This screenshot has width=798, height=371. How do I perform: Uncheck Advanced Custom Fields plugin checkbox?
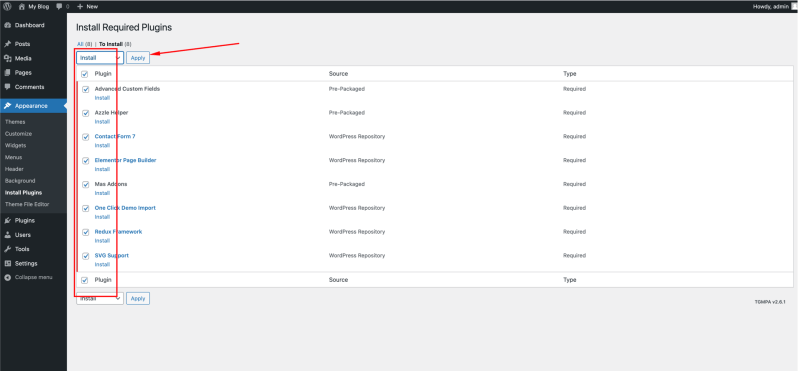pyautogui.click(x=86, y=90)
